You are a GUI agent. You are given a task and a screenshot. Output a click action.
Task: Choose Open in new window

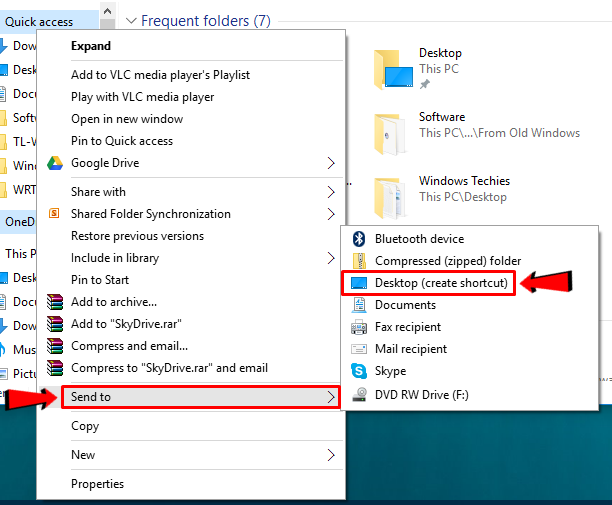coord(191,119)
